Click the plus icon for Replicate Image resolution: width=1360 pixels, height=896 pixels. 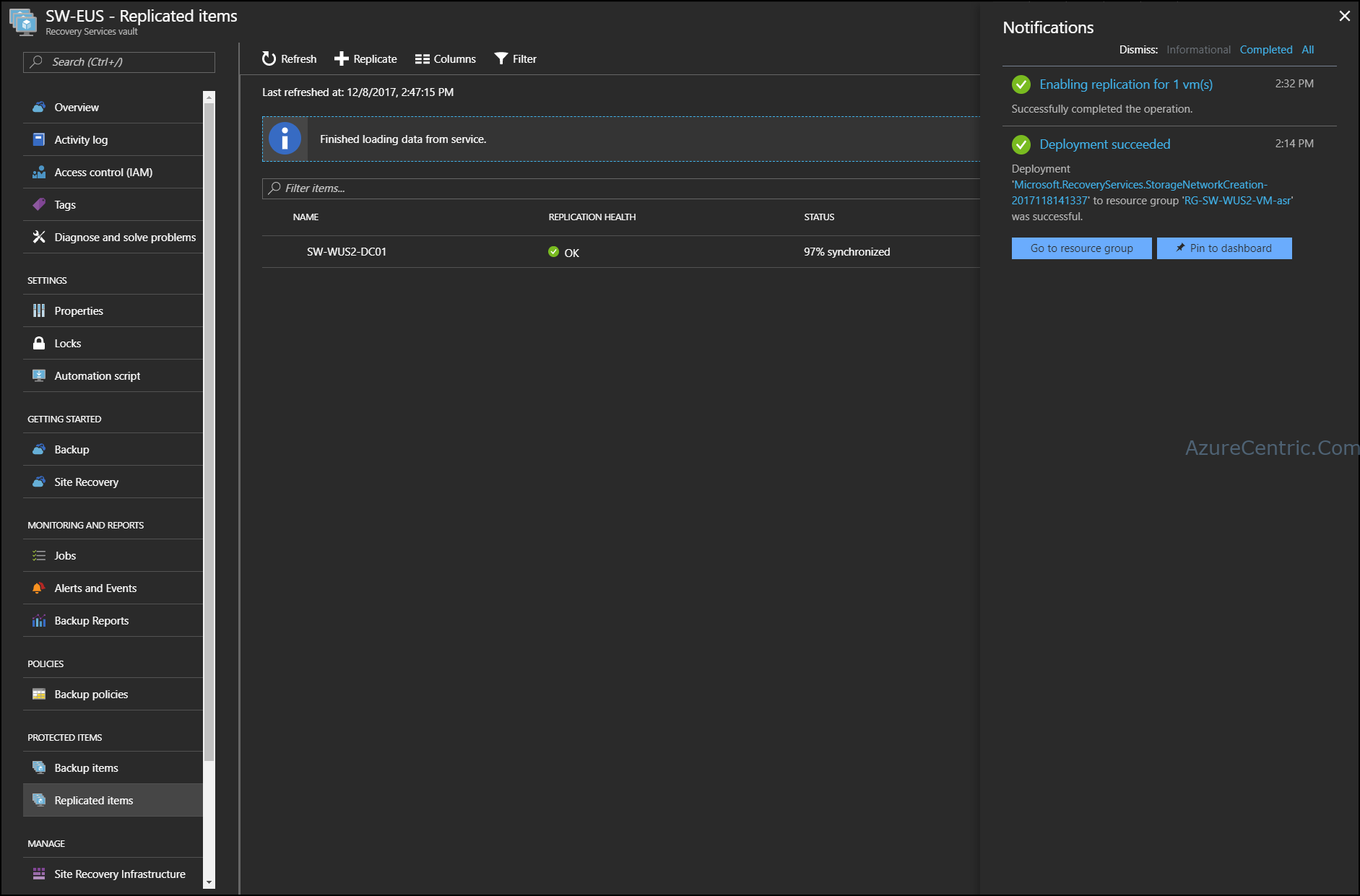pos(341,58)
